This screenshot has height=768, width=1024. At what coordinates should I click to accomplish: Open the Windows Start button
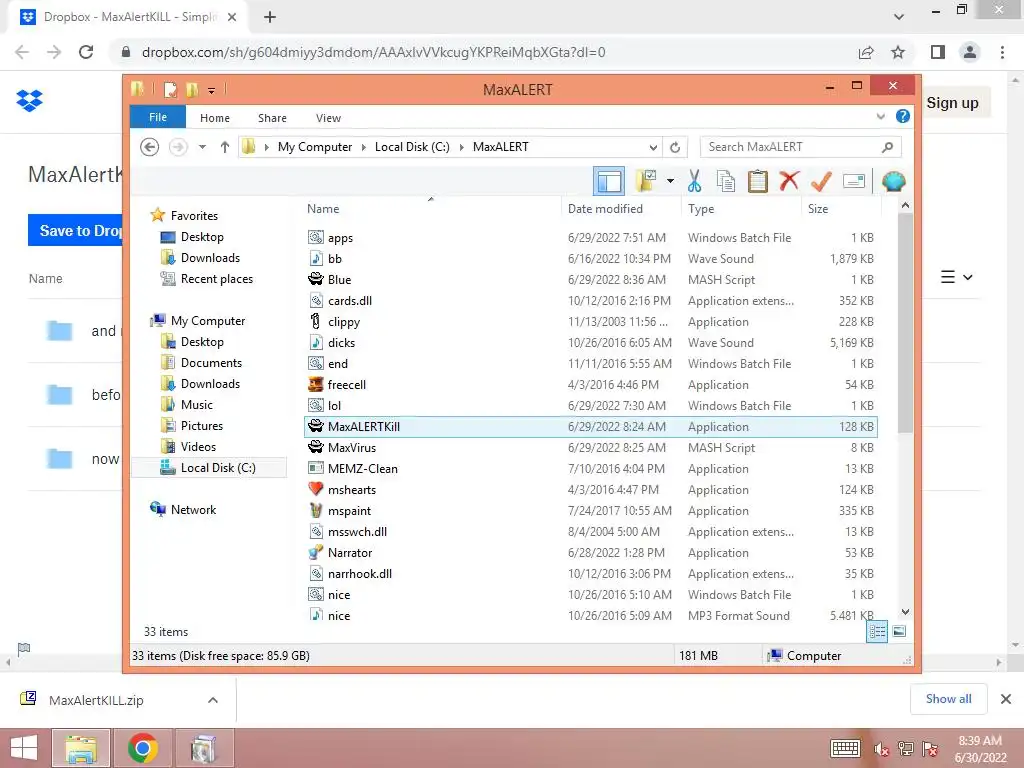pos(24,748)
